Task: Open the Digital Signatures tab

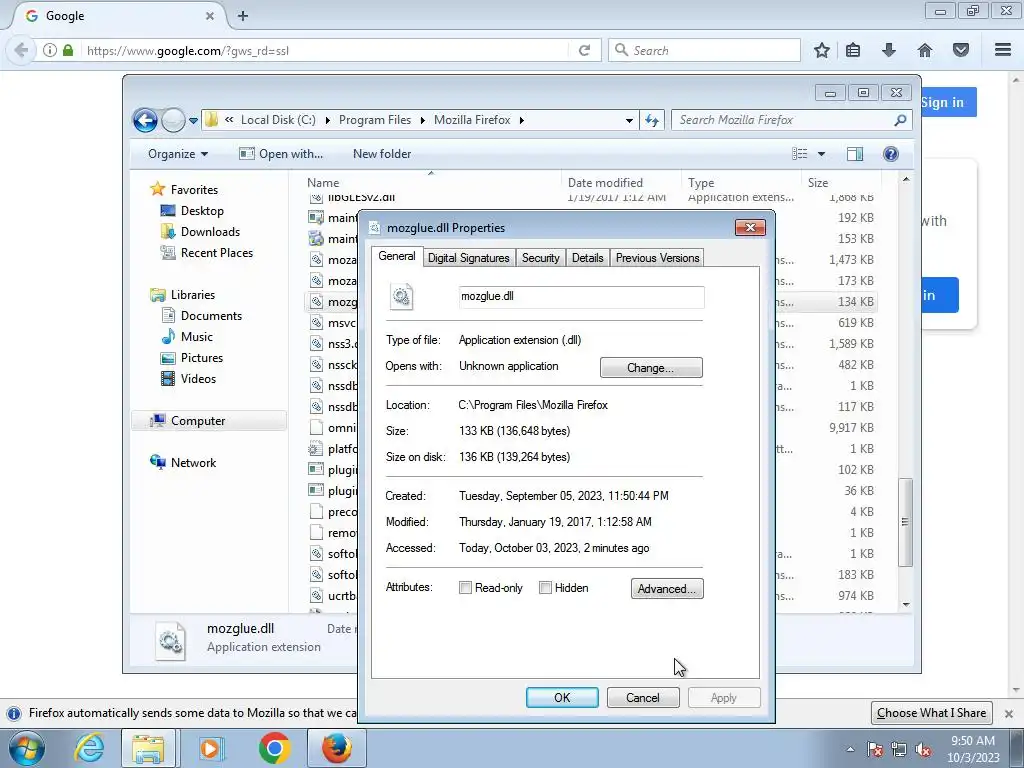Action: coord(469,258)
